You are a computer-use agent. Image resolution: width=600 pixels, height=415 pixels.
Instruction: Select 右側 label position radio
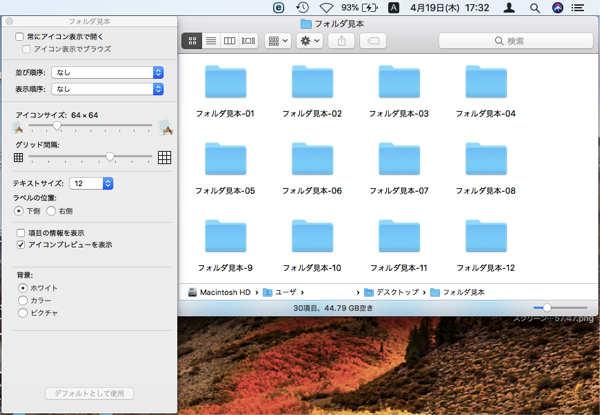pyautogui.click(x=51, y=211)
